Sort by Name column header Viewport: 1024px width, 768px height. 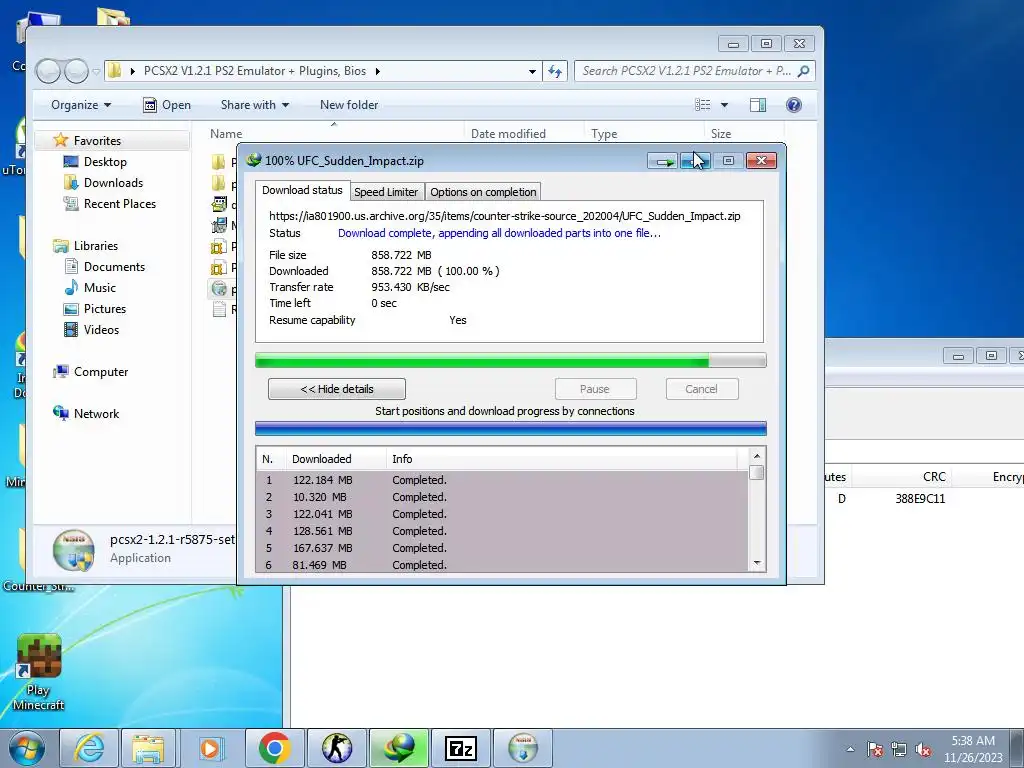[226, 134]
